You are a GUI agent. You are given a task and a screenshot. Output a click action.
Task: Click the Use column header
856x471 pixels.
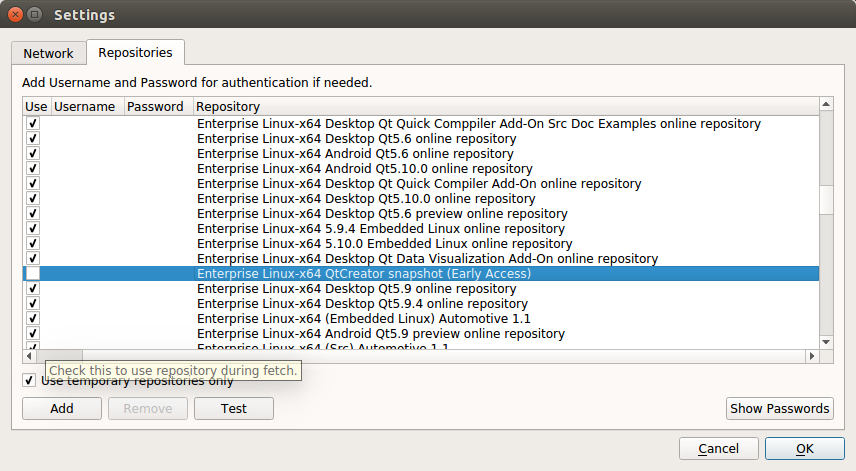pyautogui.click(x=37, y=106)
